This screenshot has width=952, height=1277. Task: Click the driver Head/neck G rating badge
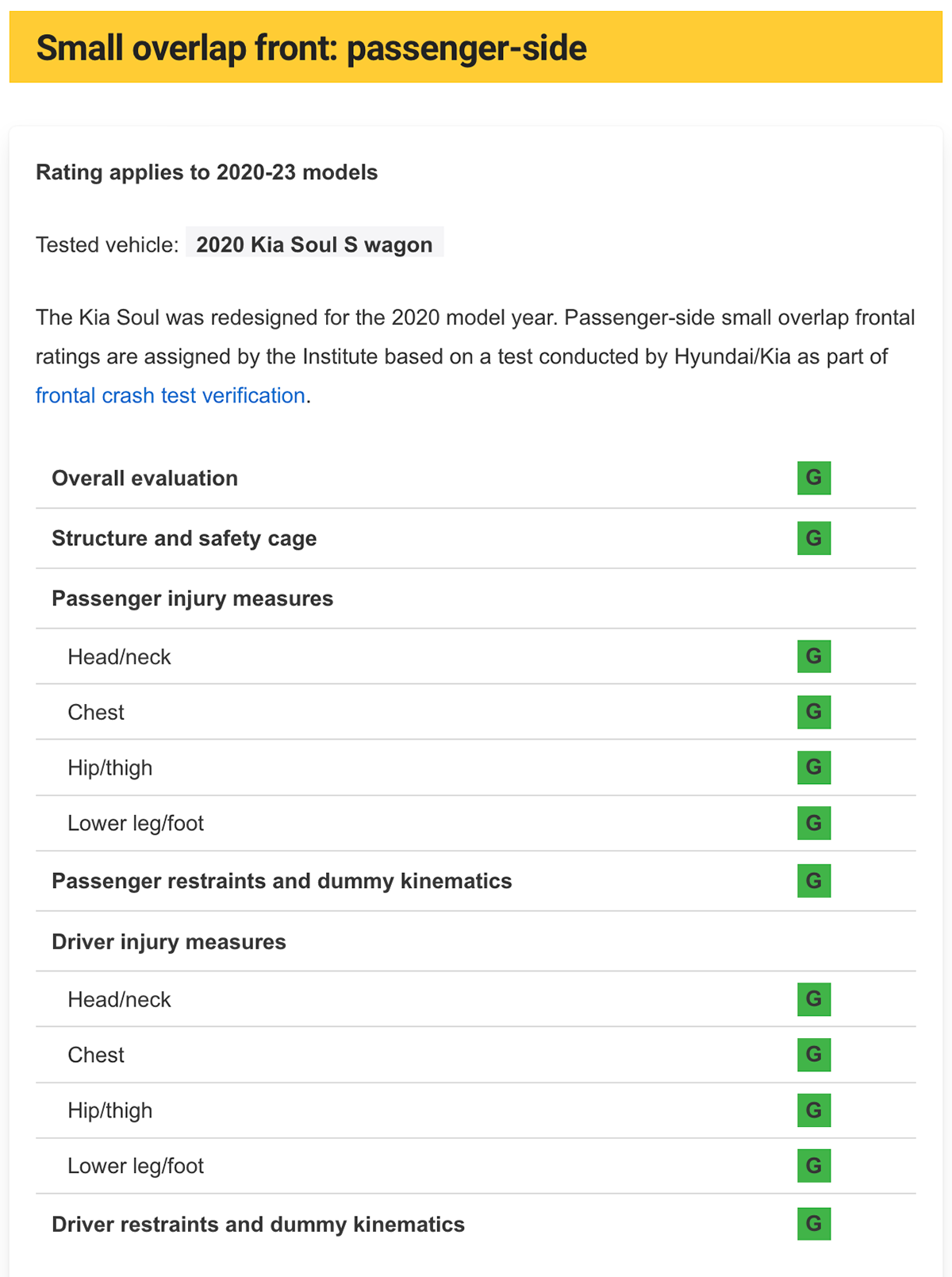point(814,999)
